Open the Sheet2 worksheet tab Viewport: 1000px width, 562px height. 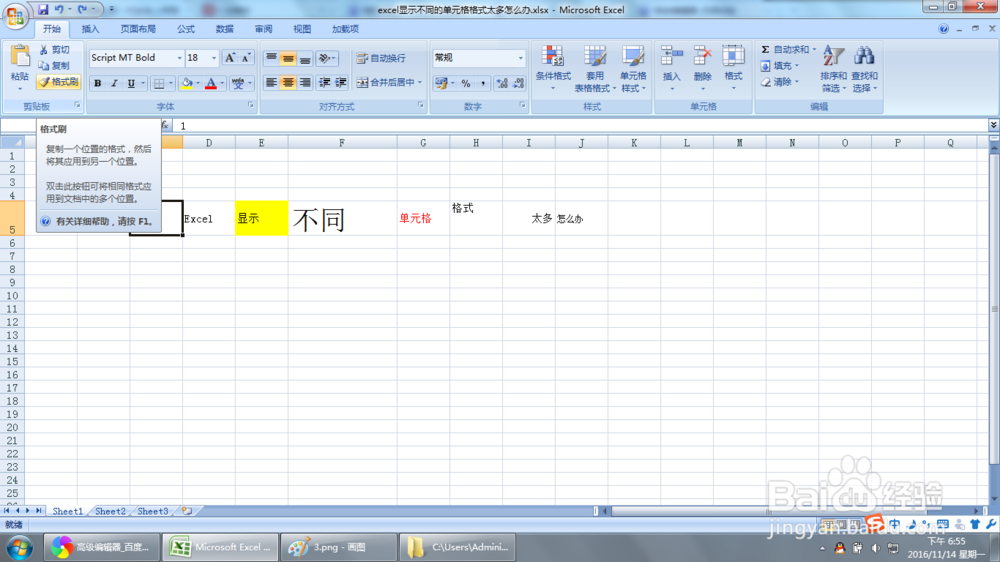point(110,512)
